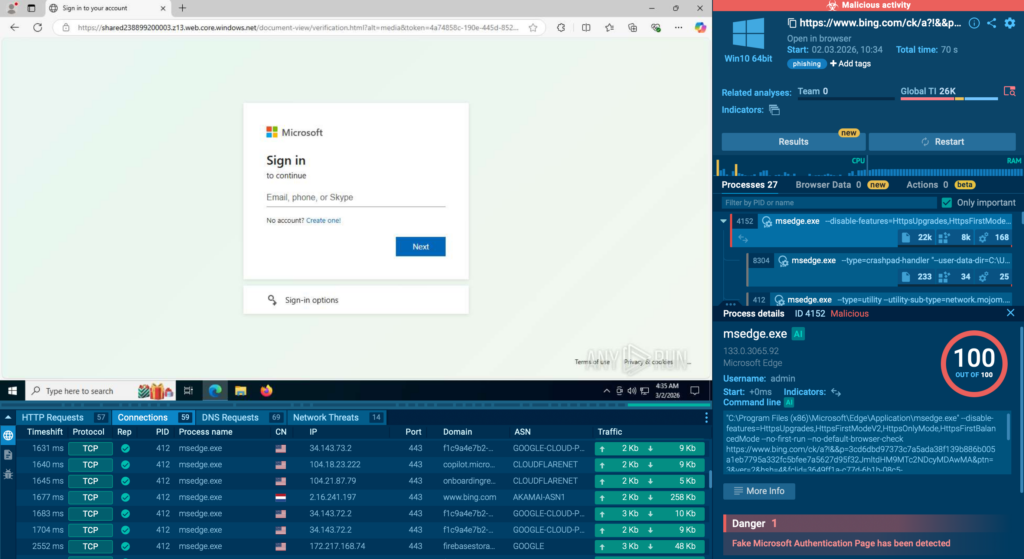Open the DNS Requests tab
1024x559 pixels.
point(241,417)
